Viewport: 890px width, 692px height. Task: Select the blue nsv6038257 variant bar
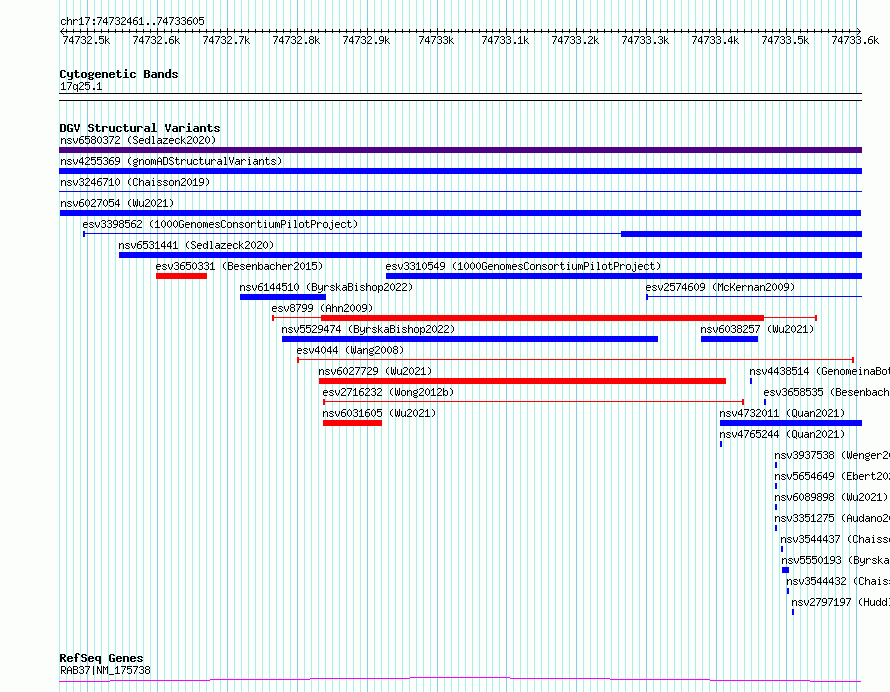729,339
